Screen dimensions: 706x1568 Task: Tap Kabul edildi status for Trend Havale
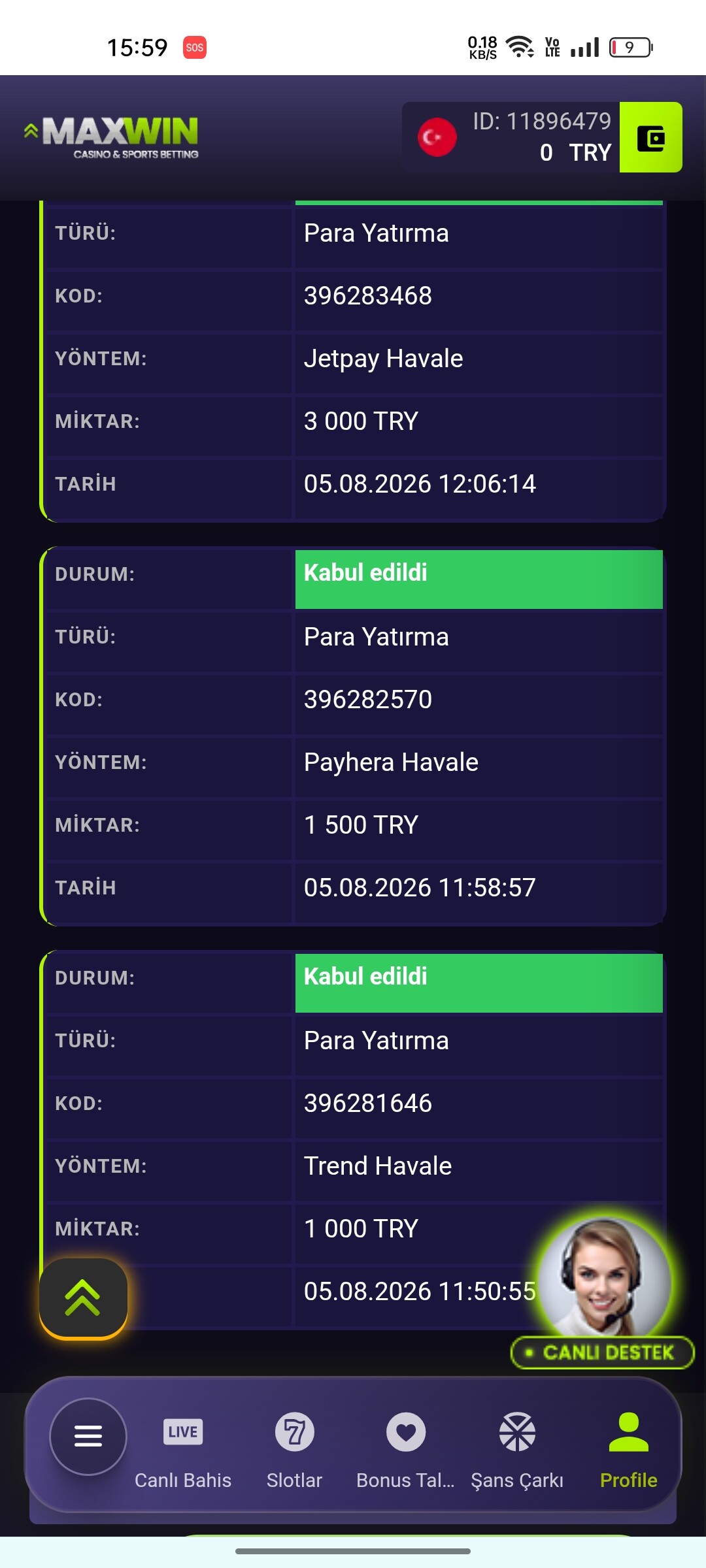pos(479,983)
